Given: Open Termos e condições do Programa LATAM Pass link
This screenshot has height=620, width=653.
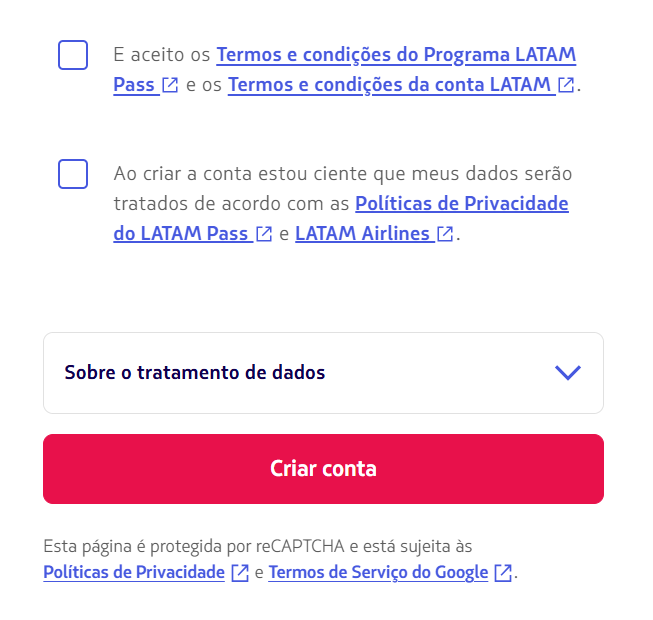Looking at the screenshot, I should tap(395, 55).
